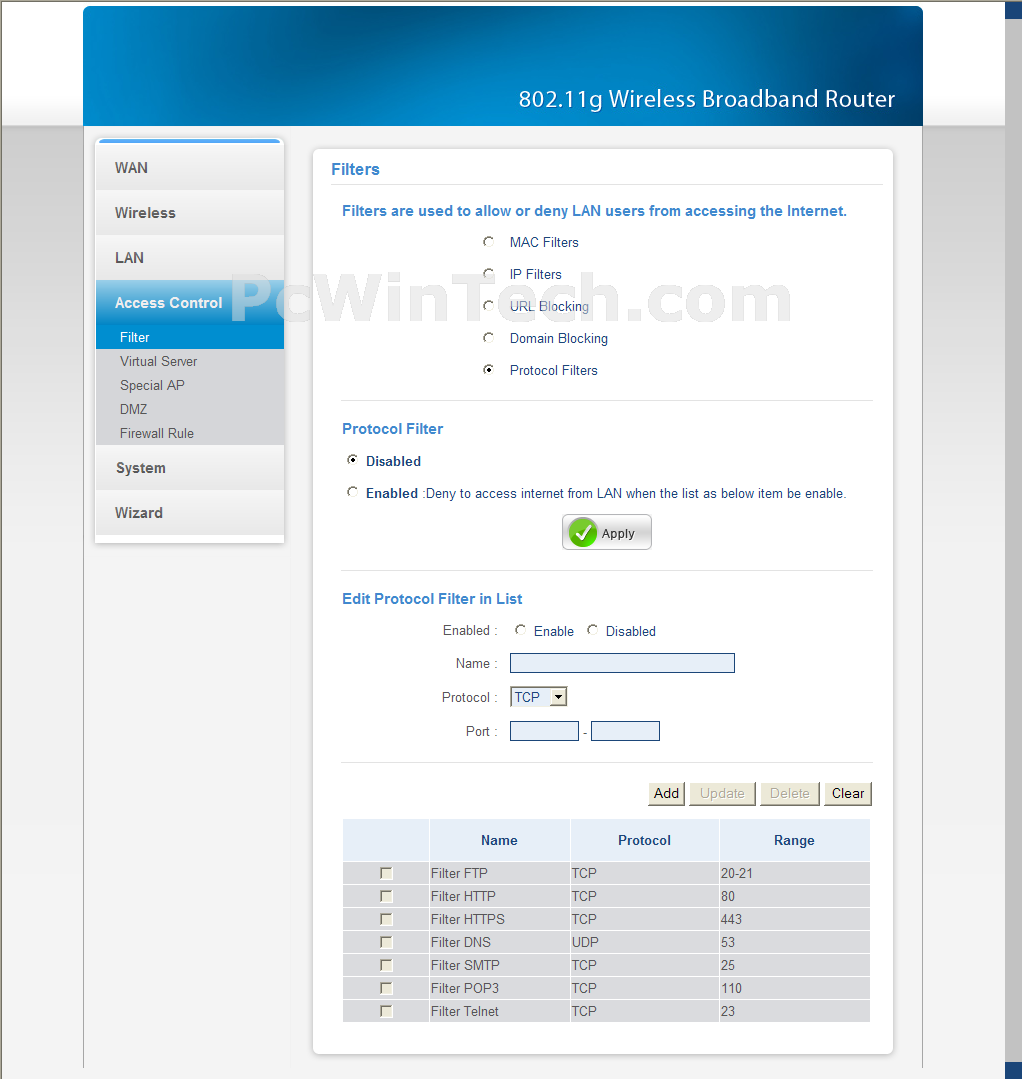This screenshot has height=1079, width=1022.
Task: Check the Filter Telnet row checkbox
Action: pyautogui.click(x=386, y=1011)
